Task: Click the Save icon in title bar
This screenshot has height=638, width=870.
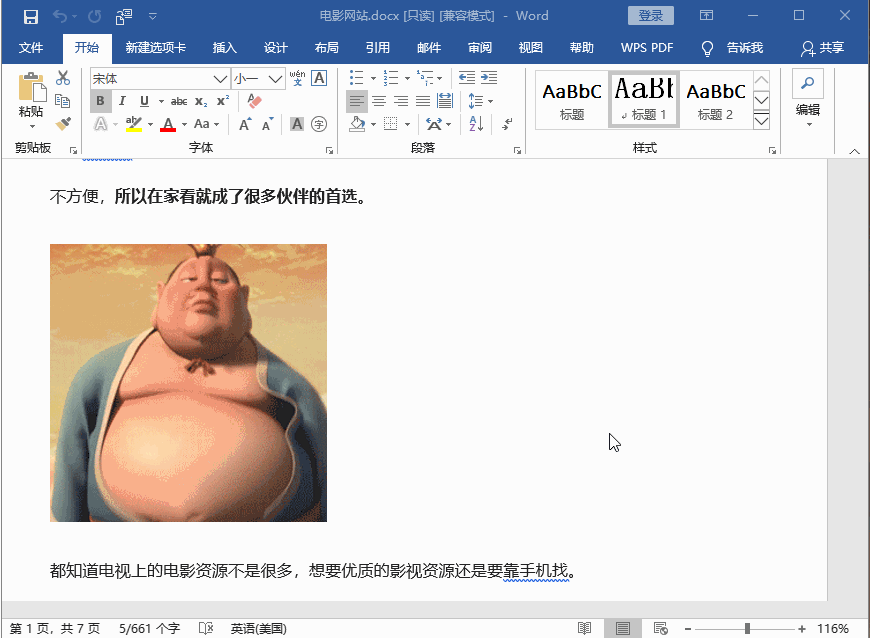Action: pos(31,17)
